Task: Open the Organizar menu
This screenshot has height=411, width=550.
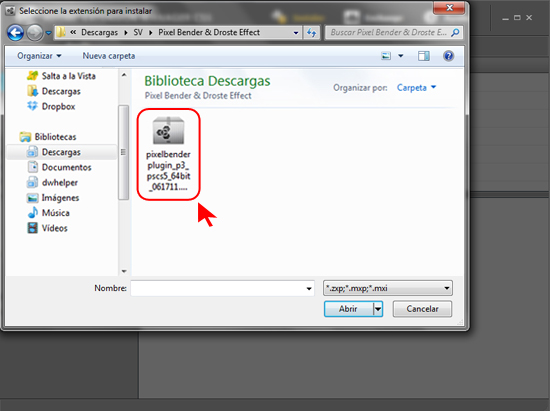Action: click(x=39, y=56)
